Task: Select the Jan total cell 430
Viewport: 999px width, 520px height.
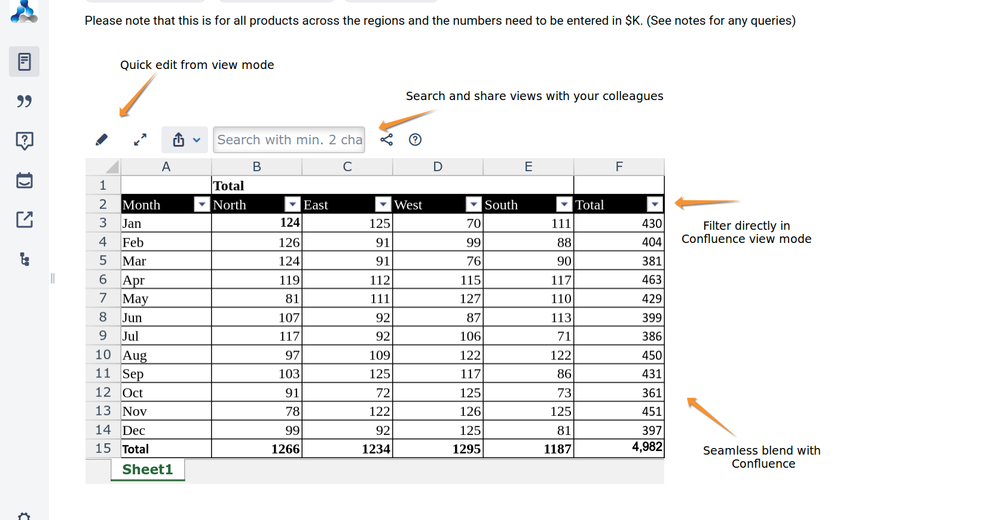Action: coord(619,223)
